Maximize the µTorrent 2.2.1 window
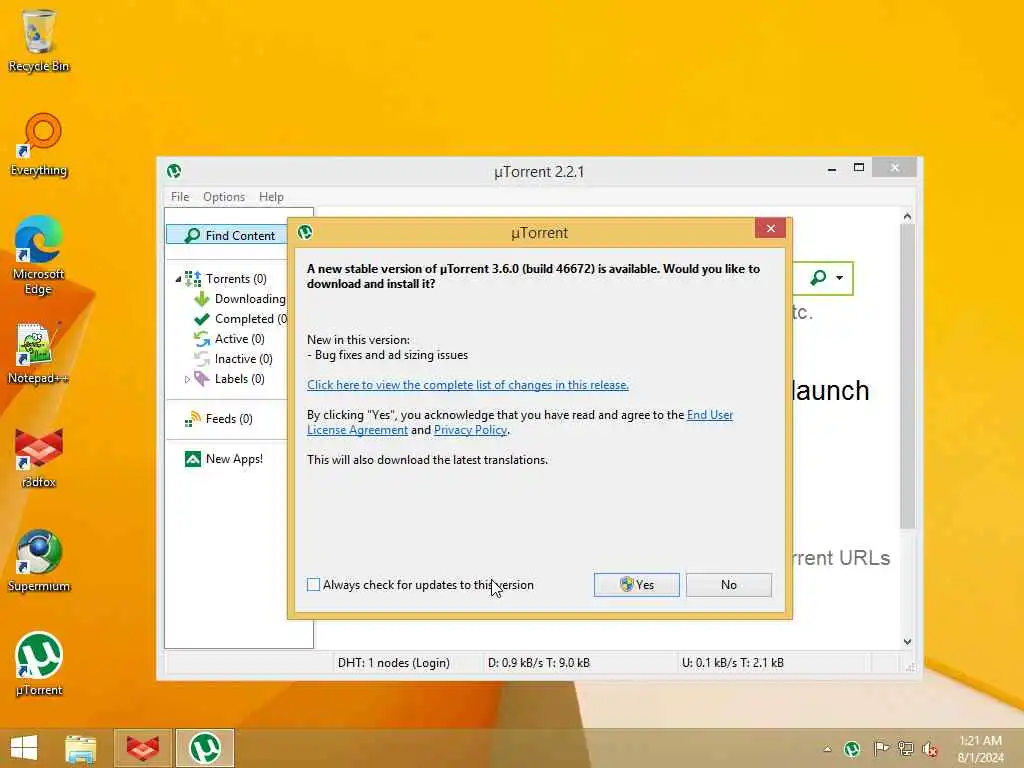The height and width of the screenshot is (768, 1024). tap(859, 168)
